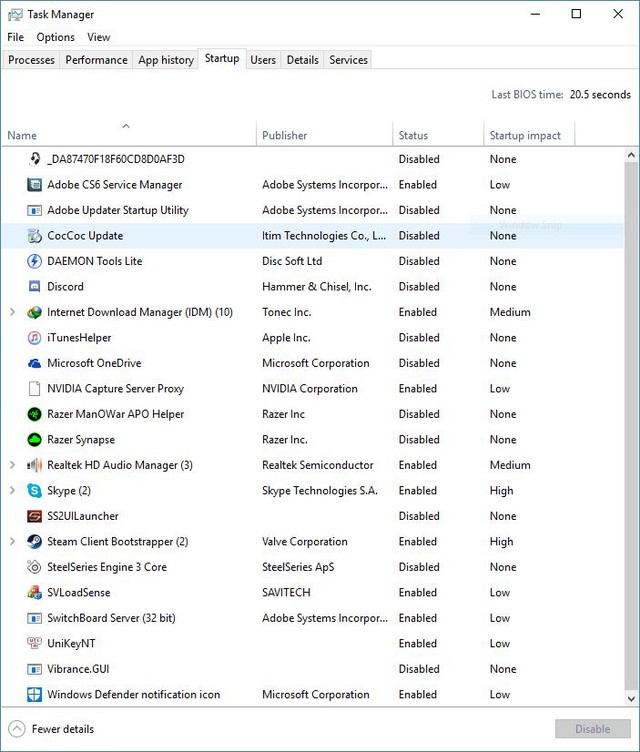Expand the Skype (2) group

12,490
